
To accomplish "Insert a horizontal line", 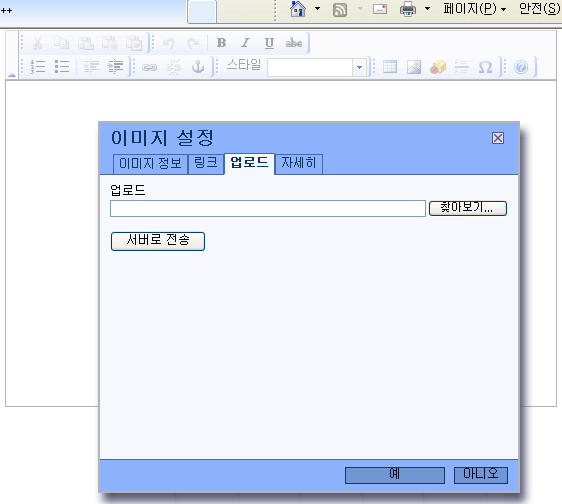I will [462, 67].
